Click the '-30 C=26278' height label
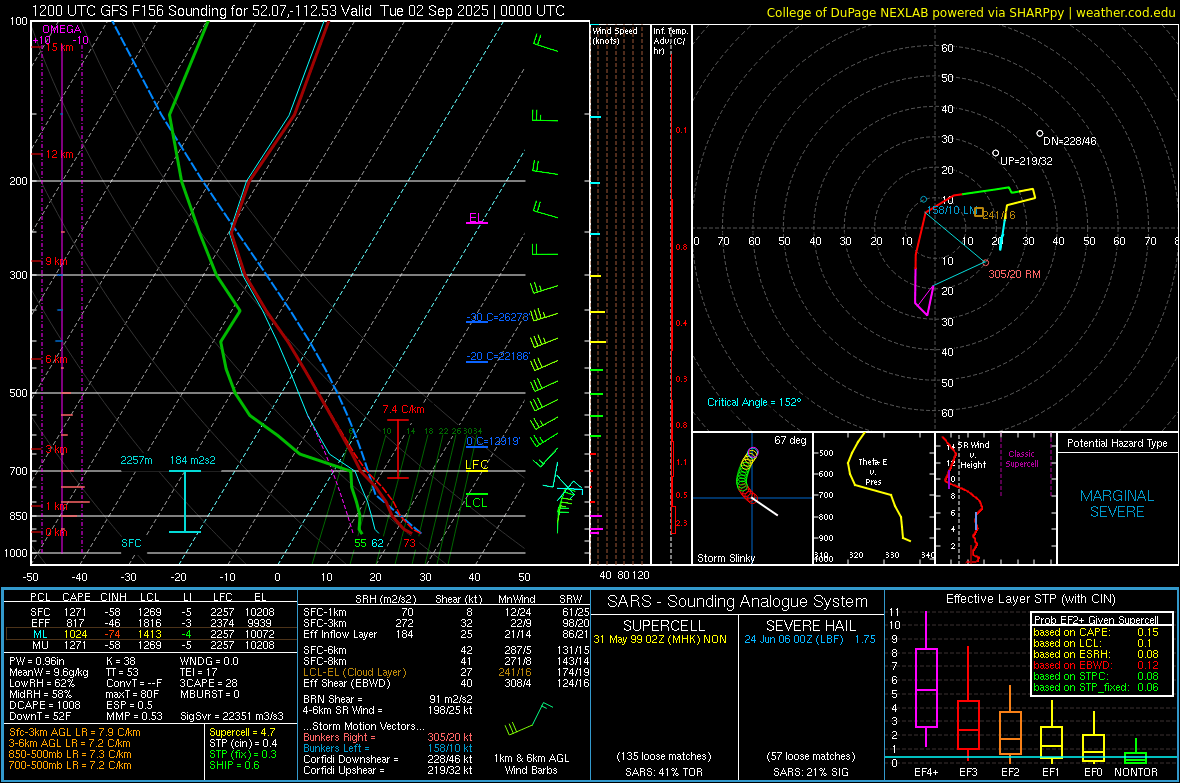 click(499, 317)
